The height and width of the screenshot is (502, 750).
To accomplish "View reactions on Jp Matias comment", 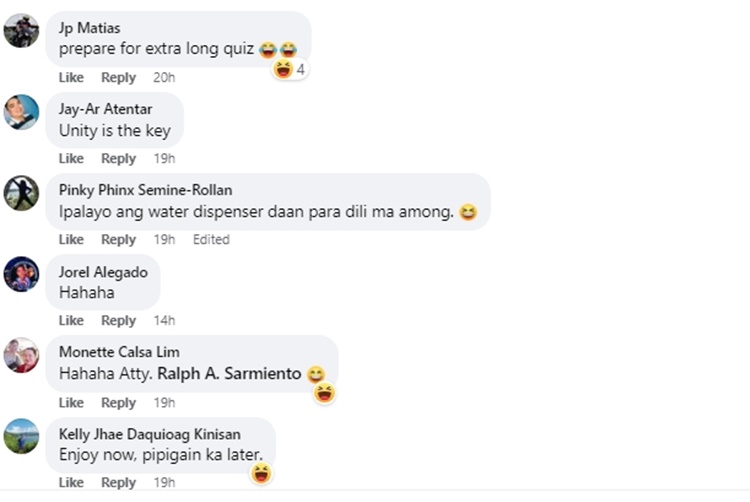I will coord(290,69).
